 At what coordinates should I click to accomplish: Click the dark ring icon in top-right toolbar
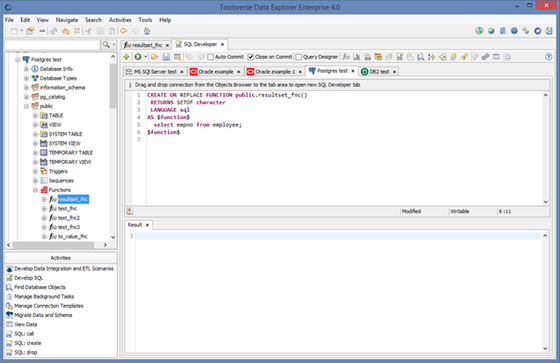[x=538, y=31]
